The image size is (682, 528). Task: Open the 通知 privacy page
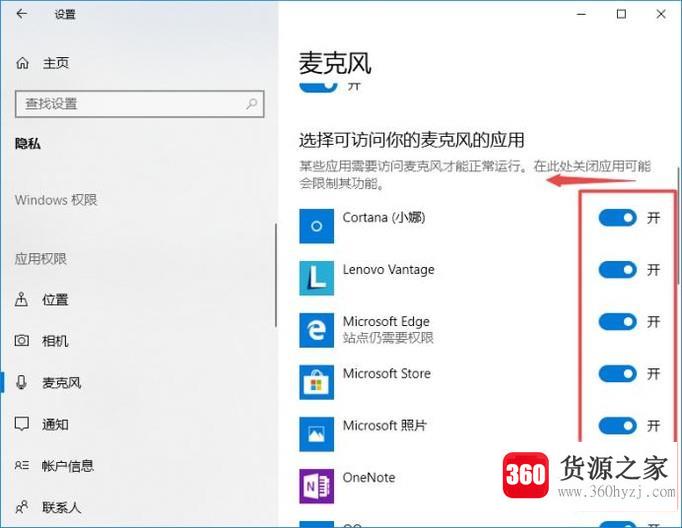click(x=55, y=424)
